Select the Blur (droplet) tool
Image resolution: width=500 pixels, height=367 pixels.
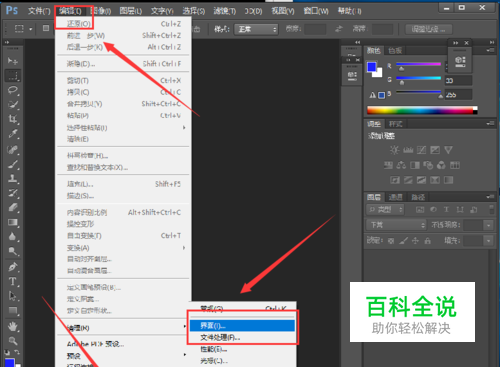click(x=13, y=237)
